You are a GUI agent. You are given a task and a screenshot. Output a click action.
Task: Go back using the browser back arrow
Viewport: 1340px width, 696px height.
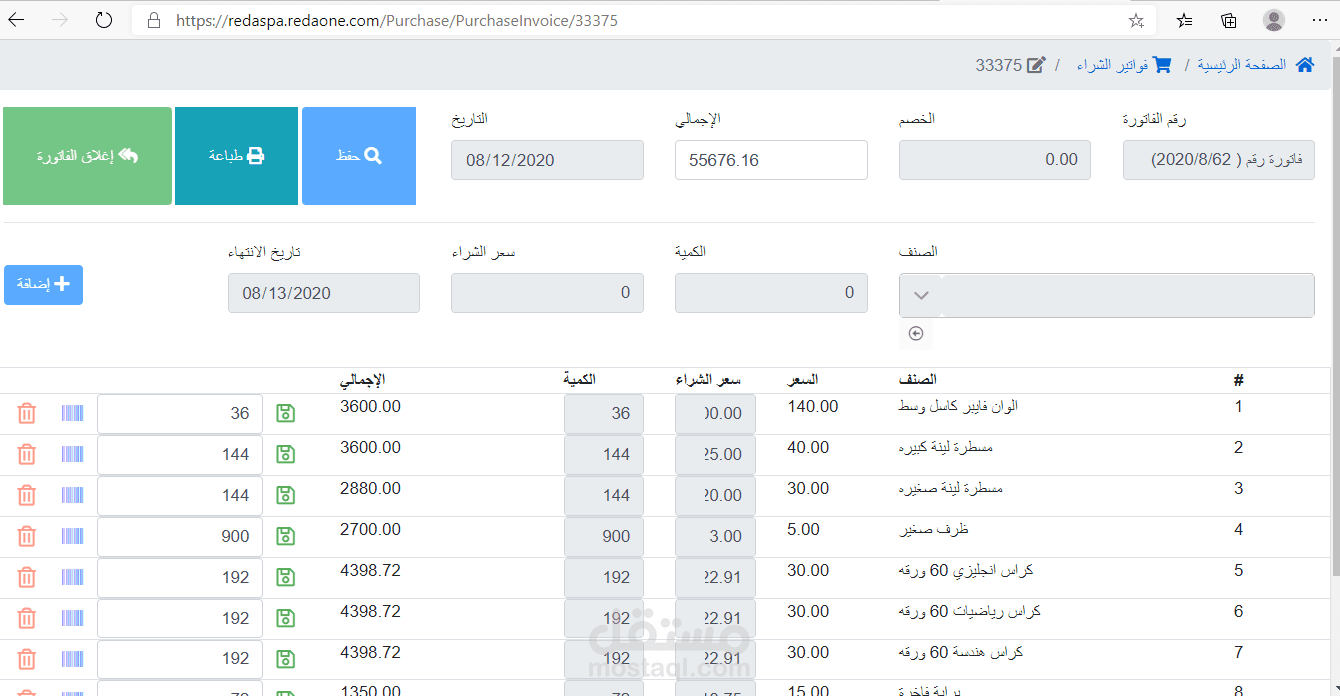pyautogui.click(x=17, y=20)
